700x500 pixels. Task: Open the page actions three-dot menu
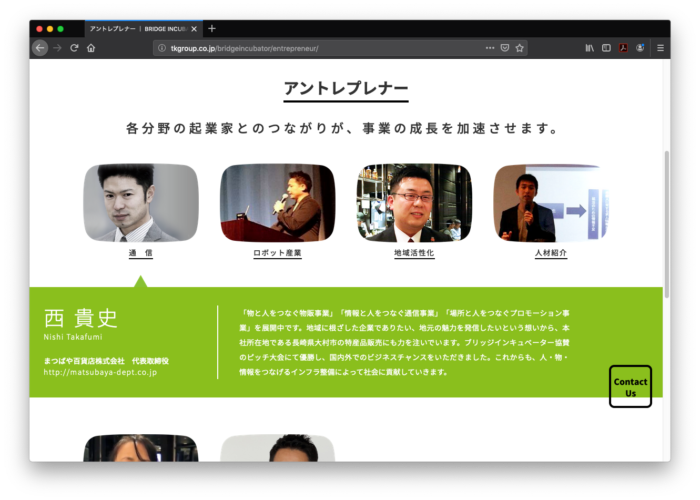coord(489,48)
